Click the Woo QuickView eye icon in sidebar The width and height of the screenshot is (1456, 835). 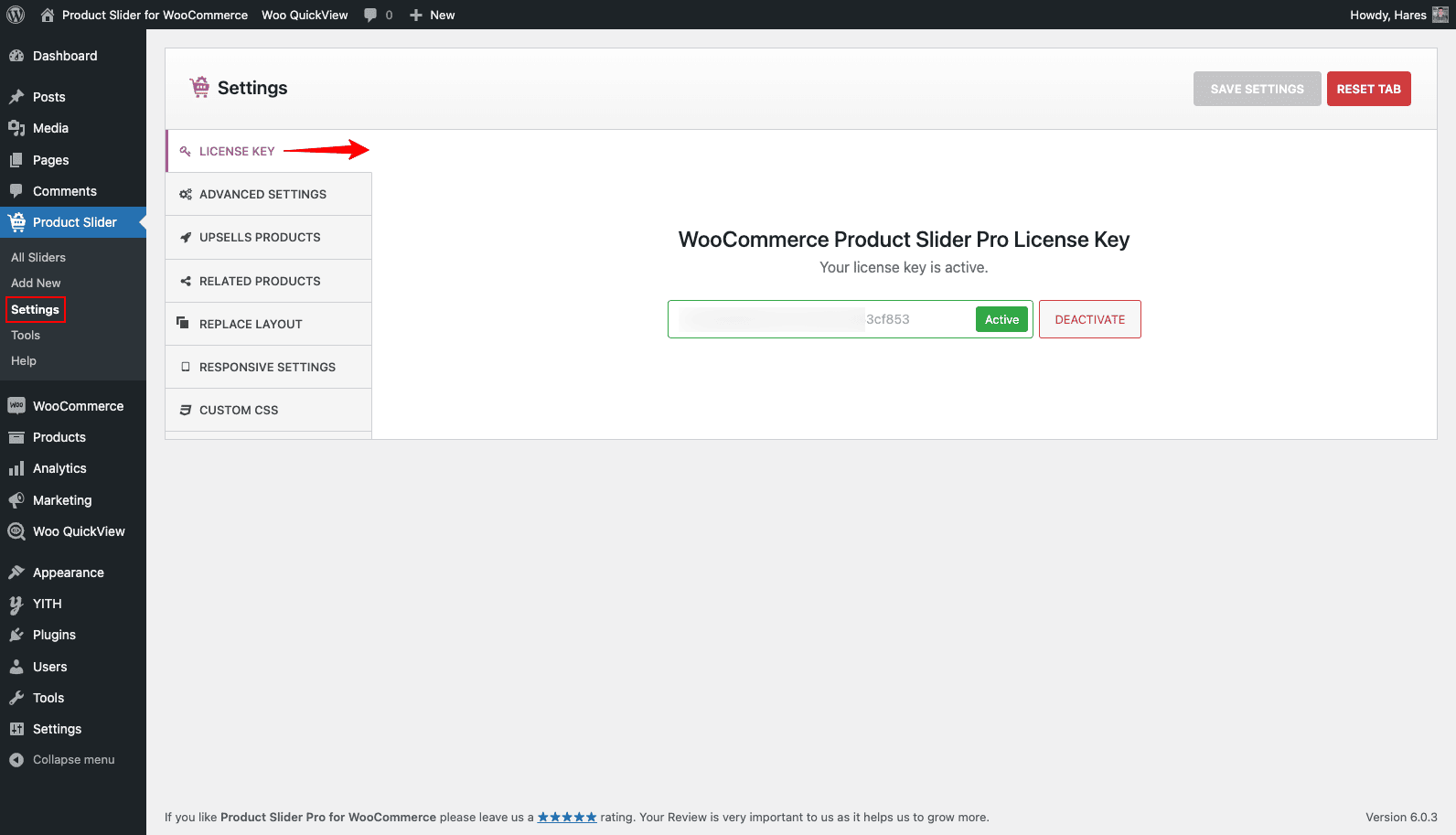(x=16, y=531)
